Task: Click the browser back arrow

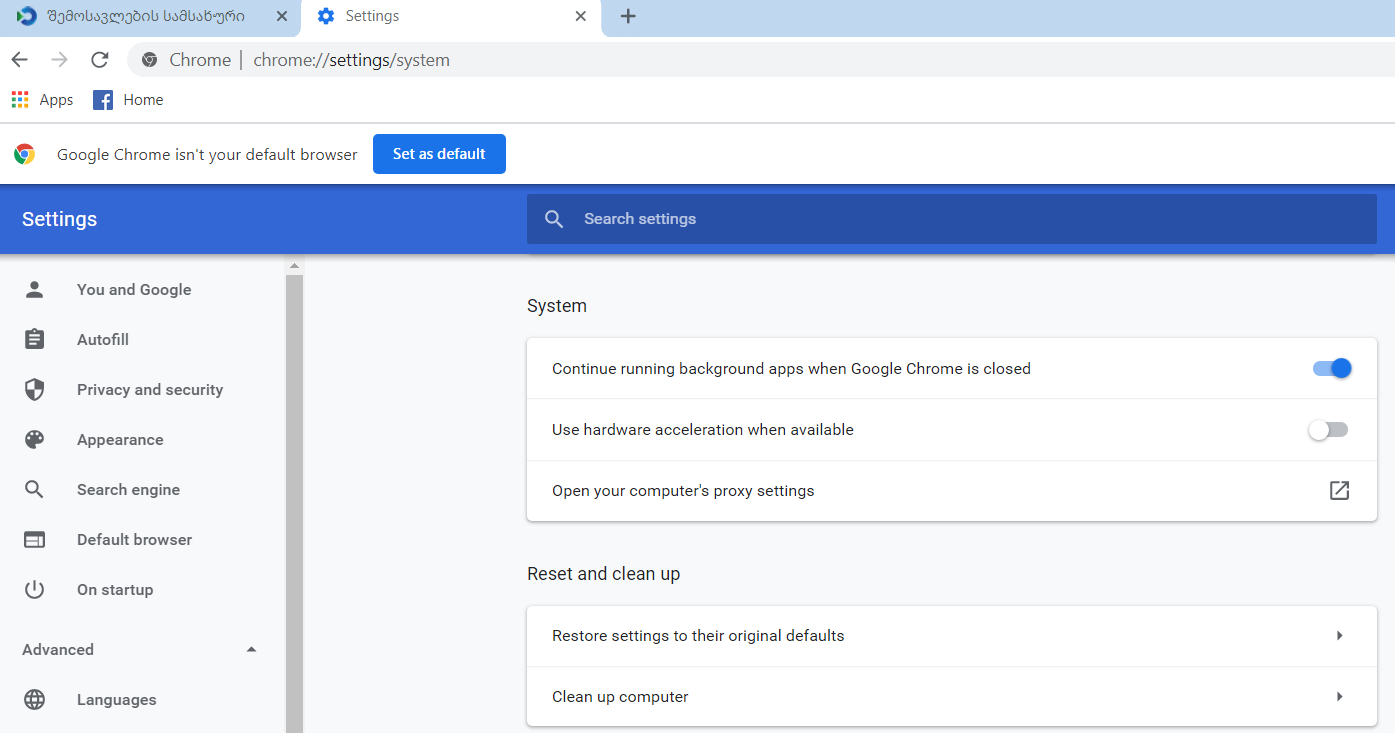Action: point(20,60)
